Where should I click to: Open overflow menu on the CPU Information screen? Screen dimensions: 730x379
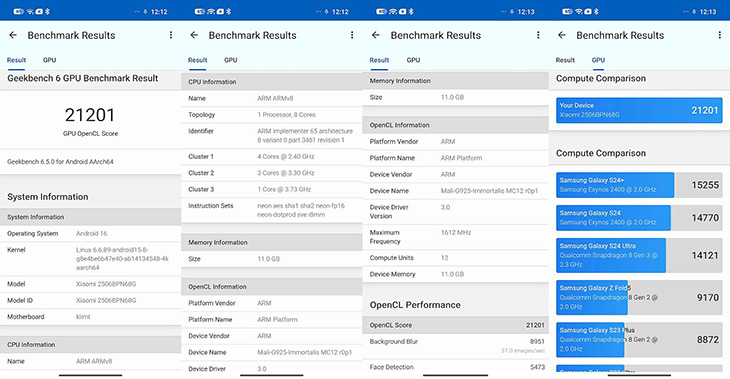pos(352,35)
